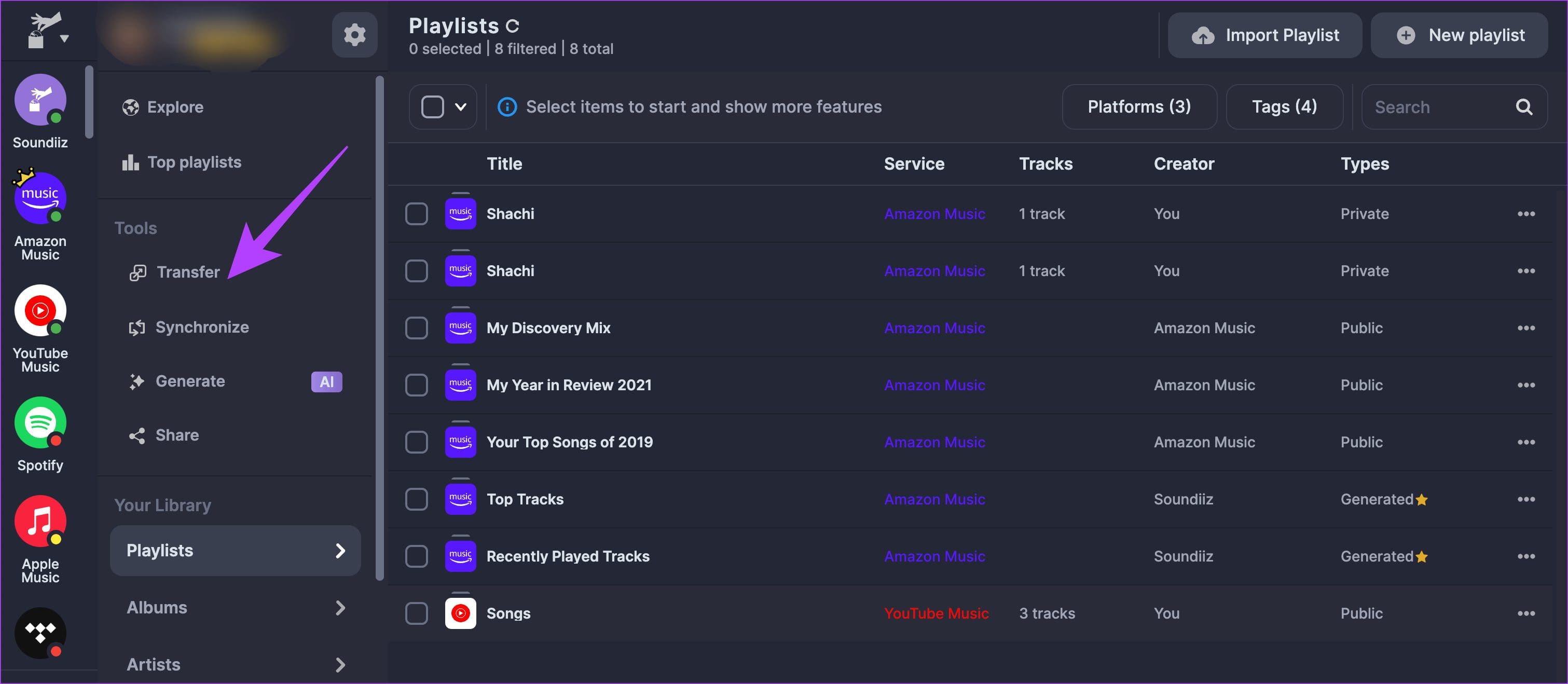Open more options for Recently Played Tracks

pyautogui.click(x=1526, y=557)
